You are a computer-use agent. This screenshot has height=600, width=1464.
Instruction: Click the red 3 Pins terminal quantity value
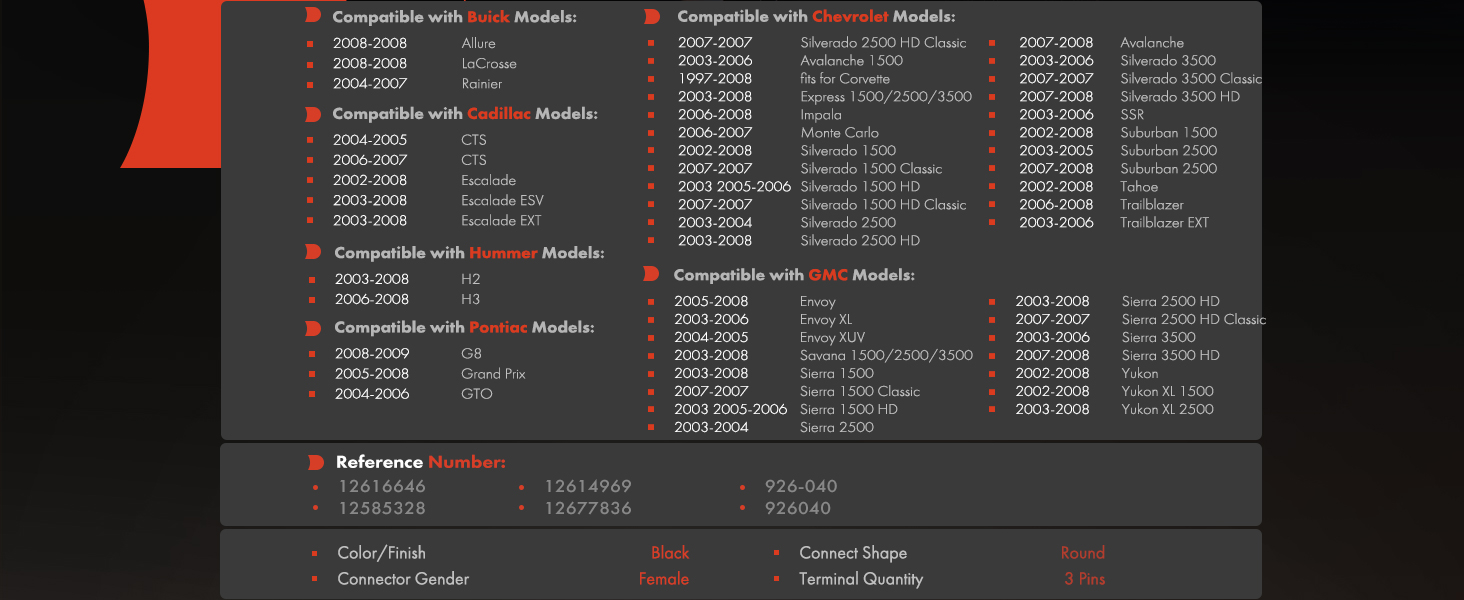(x=1085, y=579)
